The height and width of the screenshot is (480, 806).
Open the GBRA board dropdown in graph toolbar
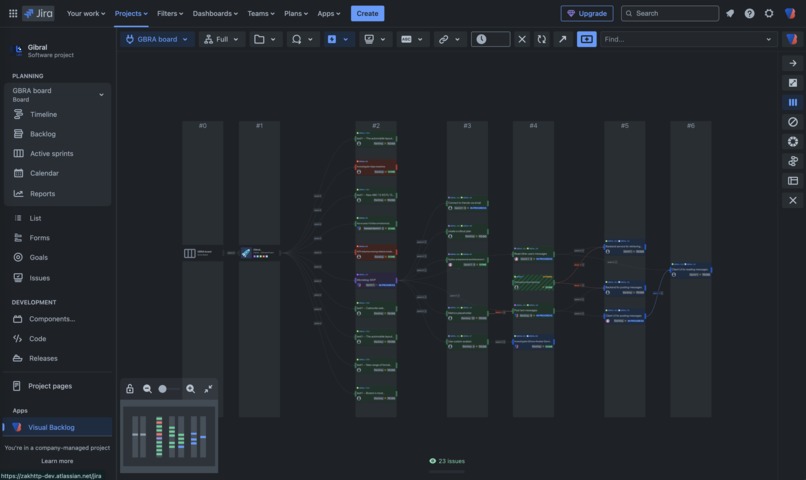(x=157, y=39)
